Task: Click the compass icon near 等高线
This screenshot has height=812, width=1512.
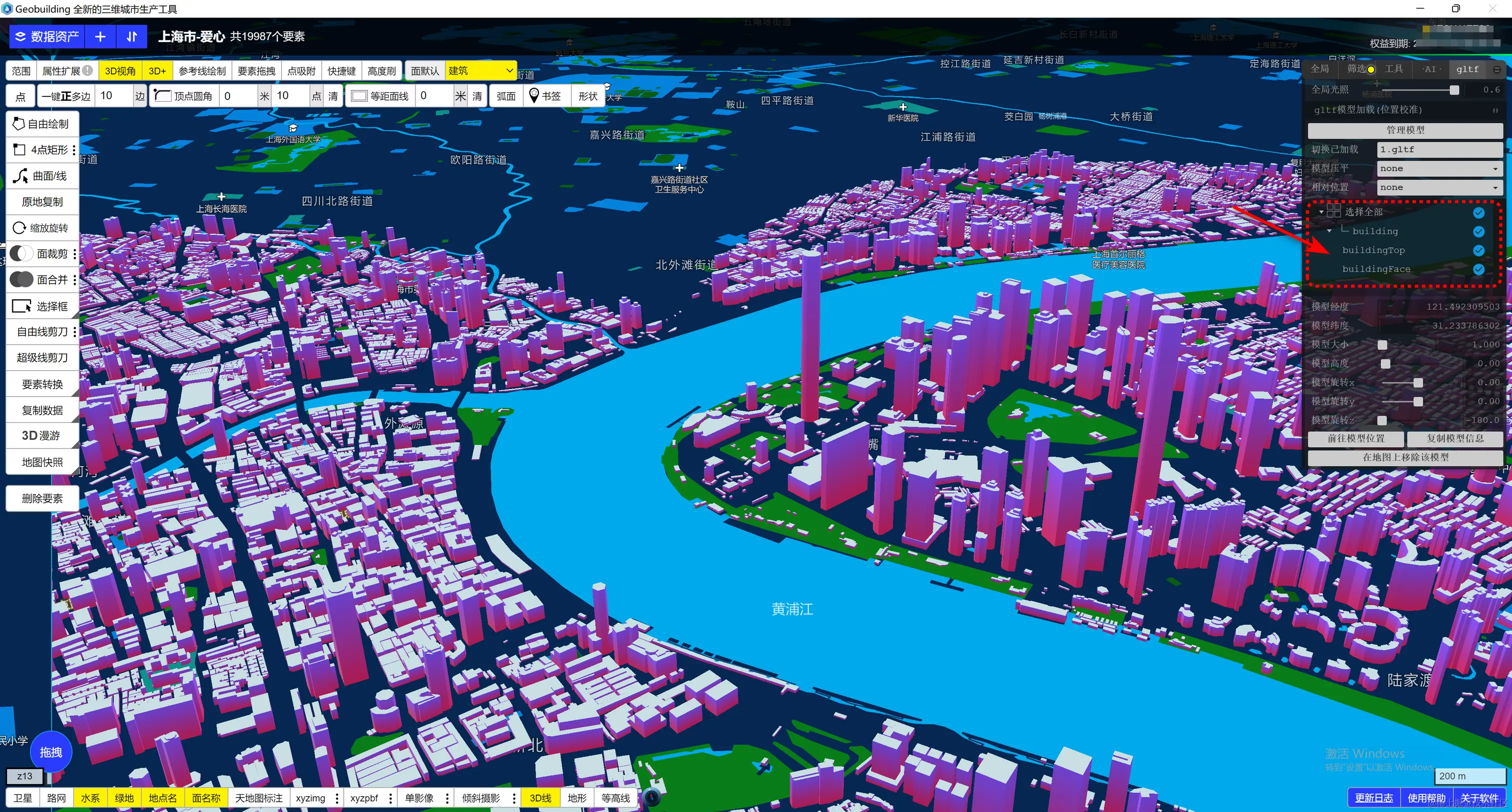Action: click(x=652, y=797)
